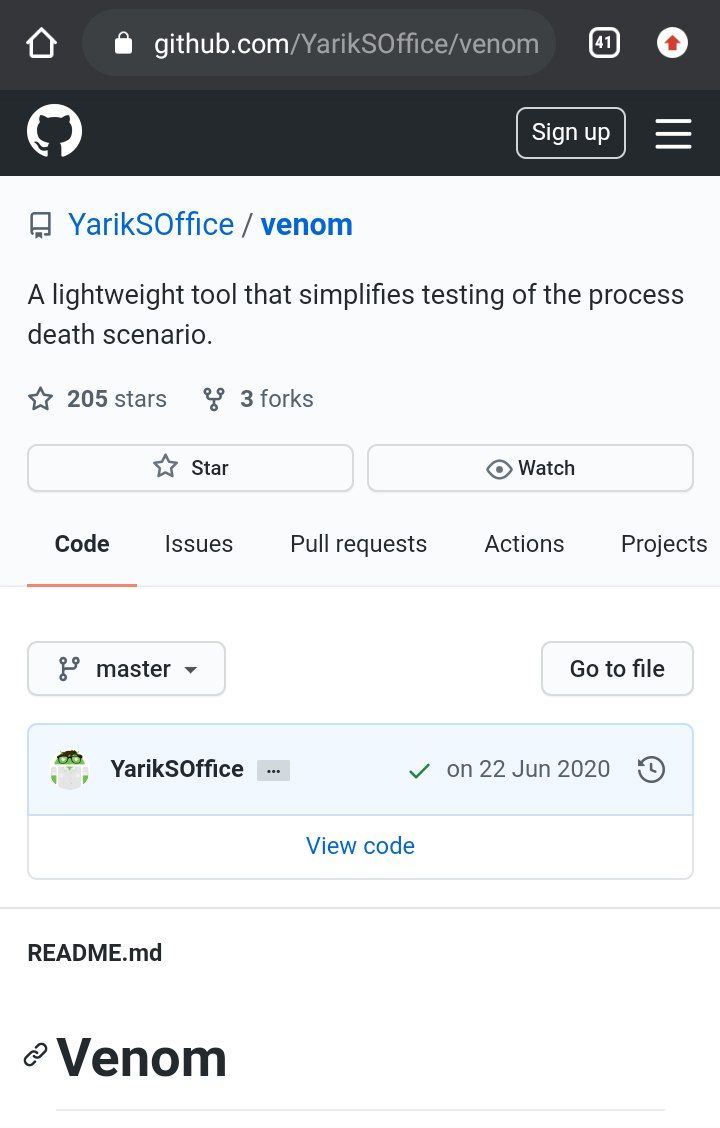Open the View code link
The image size is (720, 1128).
click(x=360, y=845)
